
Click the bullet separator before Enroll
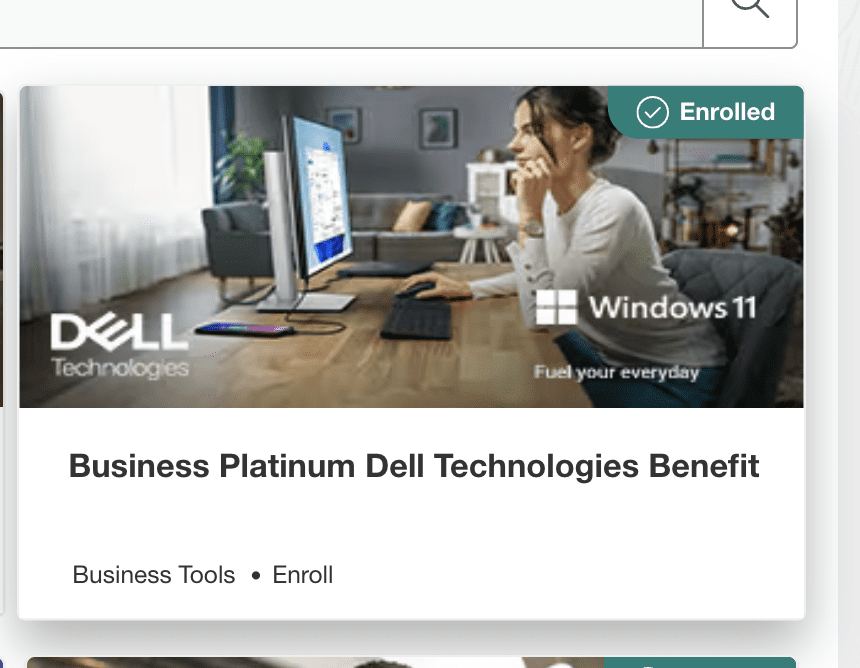click(256, 576)
